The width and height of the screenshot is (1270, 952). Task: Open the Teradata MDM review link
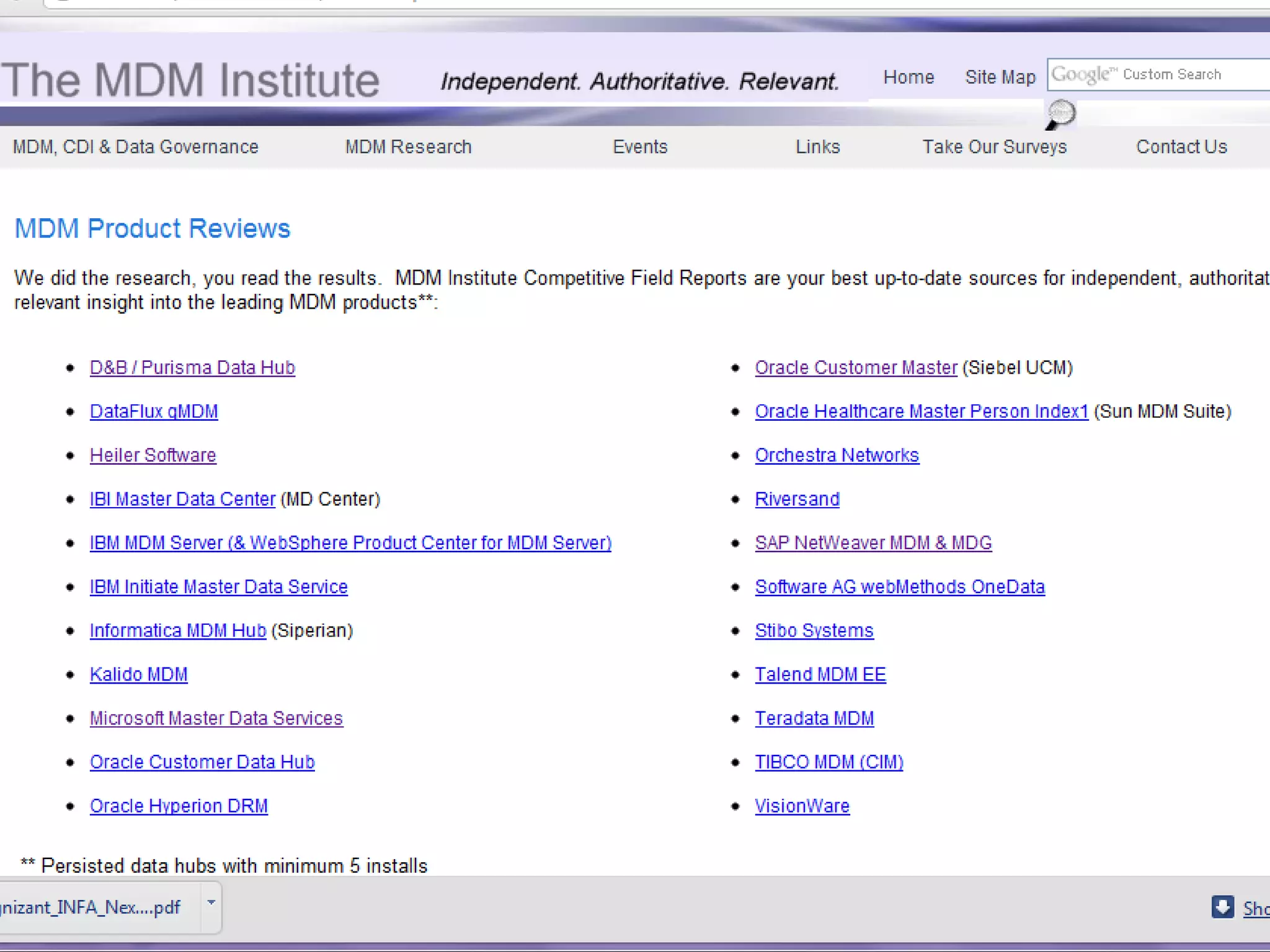(814, 718)
